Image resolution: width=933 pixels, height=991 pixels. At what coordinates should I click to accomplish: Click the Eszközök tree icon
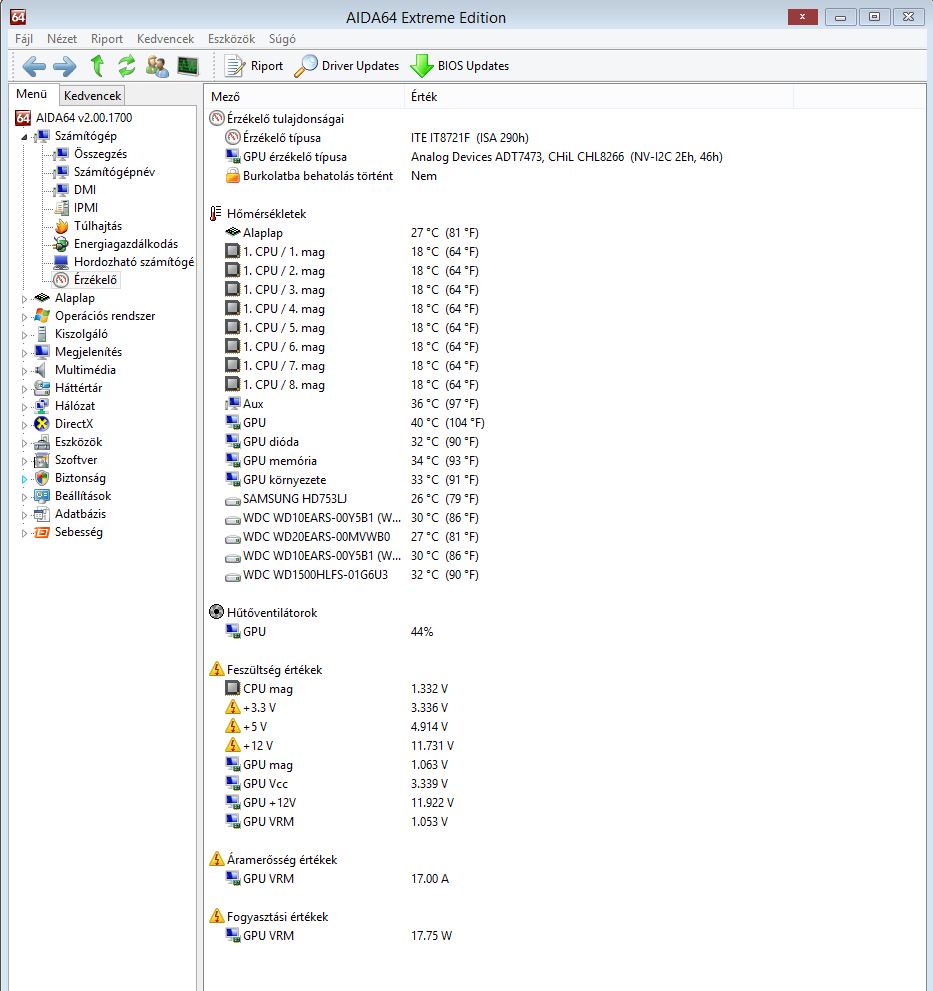click(42, 442)
